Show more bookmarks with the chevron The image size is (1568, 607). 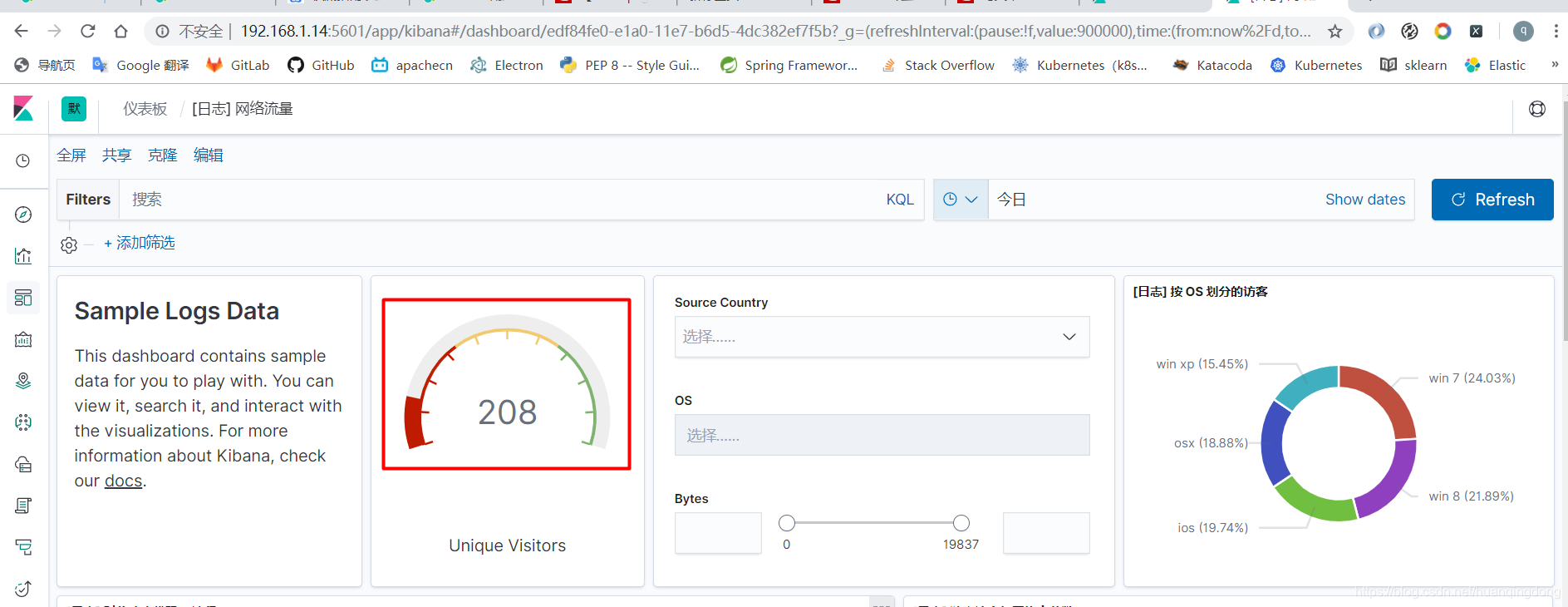tap(1555, 65)
